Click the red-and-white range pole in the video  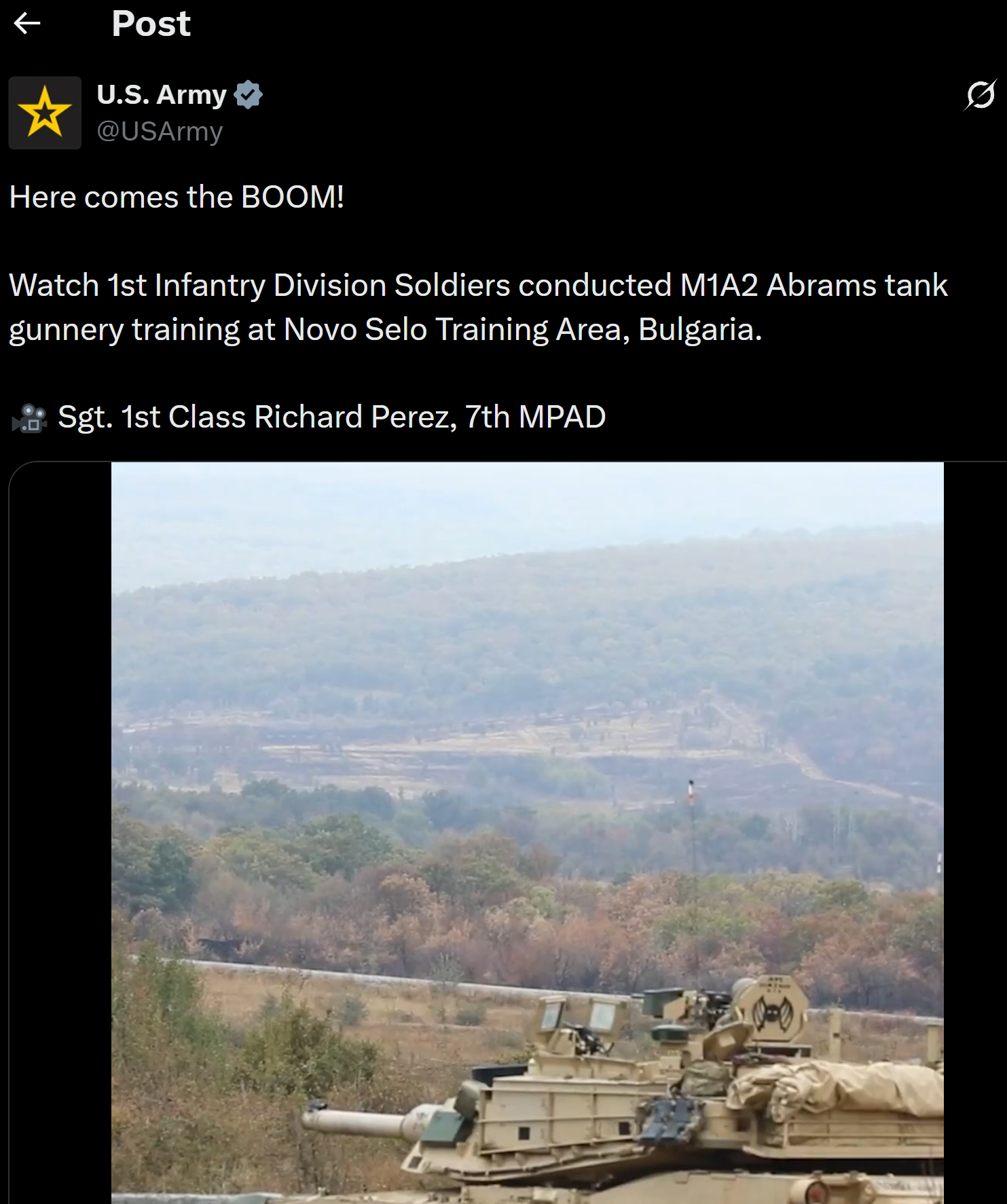click(x=691, y=793)
